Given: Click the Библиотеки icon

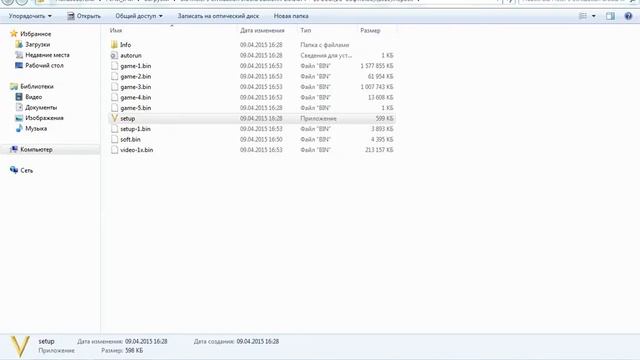Looking at the screenshot, I should pyautogui.click(x=13, y=86).
